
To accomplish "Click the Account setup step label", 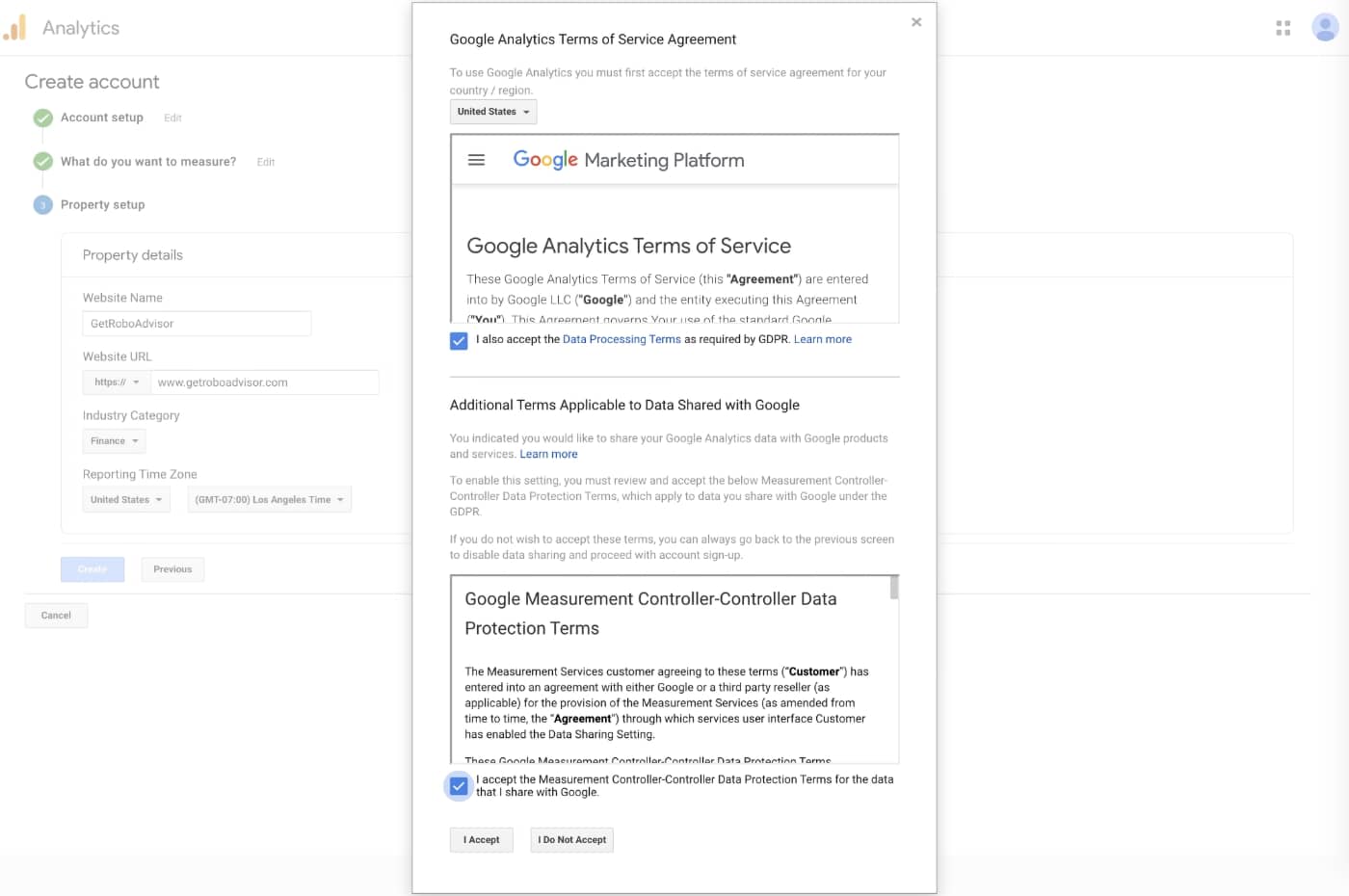I will (102, 118).
